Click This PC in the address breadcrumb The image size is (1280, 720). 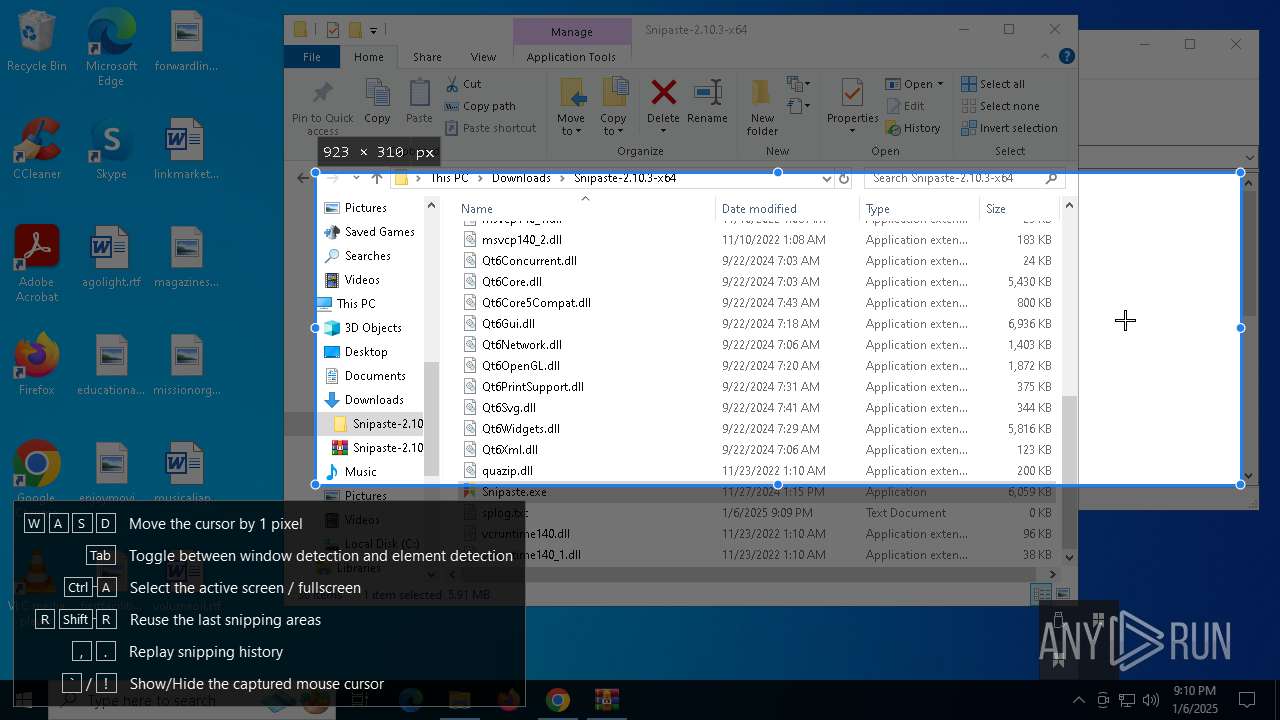pyautogui.click(x=449, y=178)
